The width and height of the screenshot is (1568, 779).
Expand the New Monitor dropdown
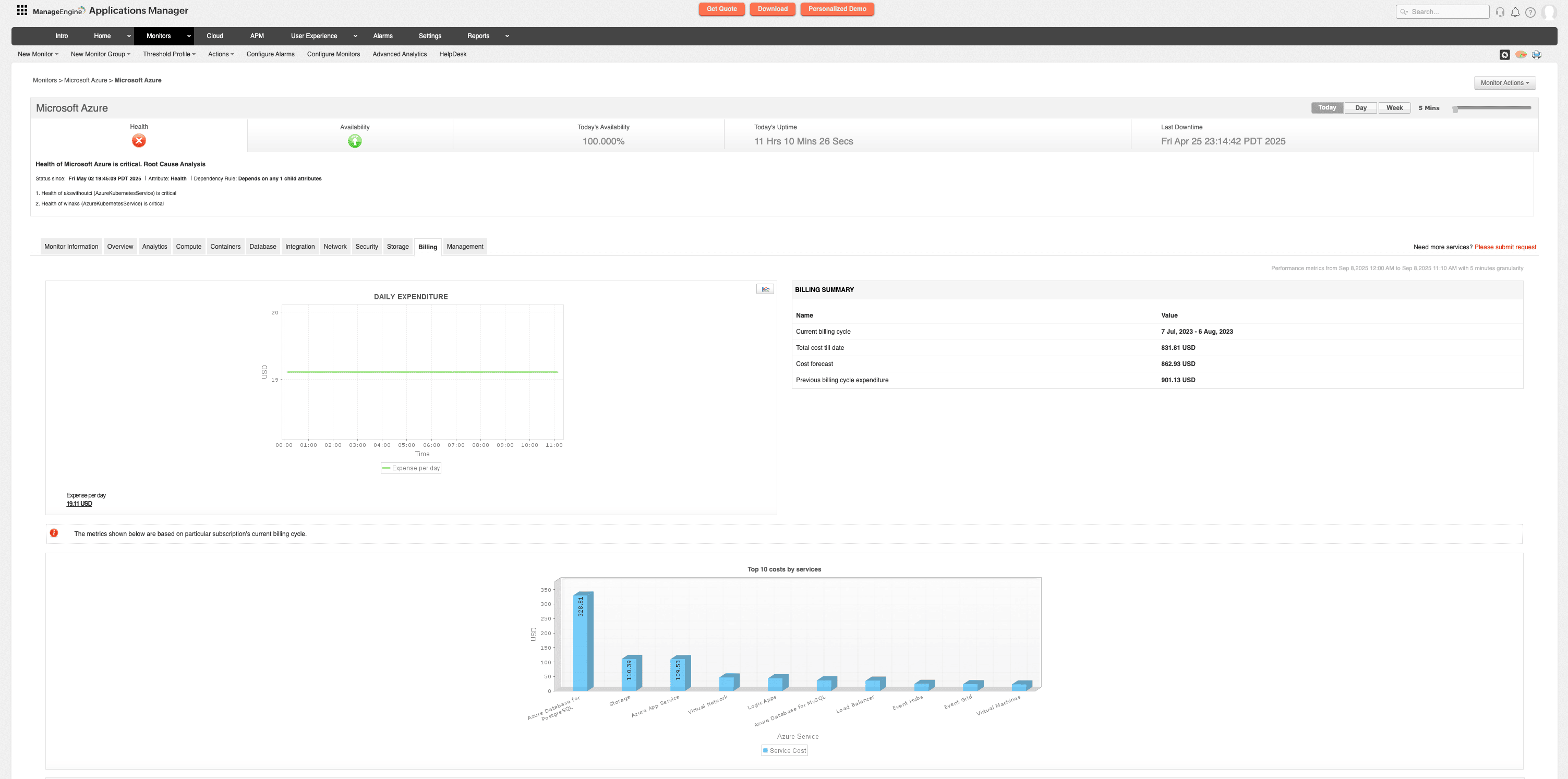click(x=38, y=54)
